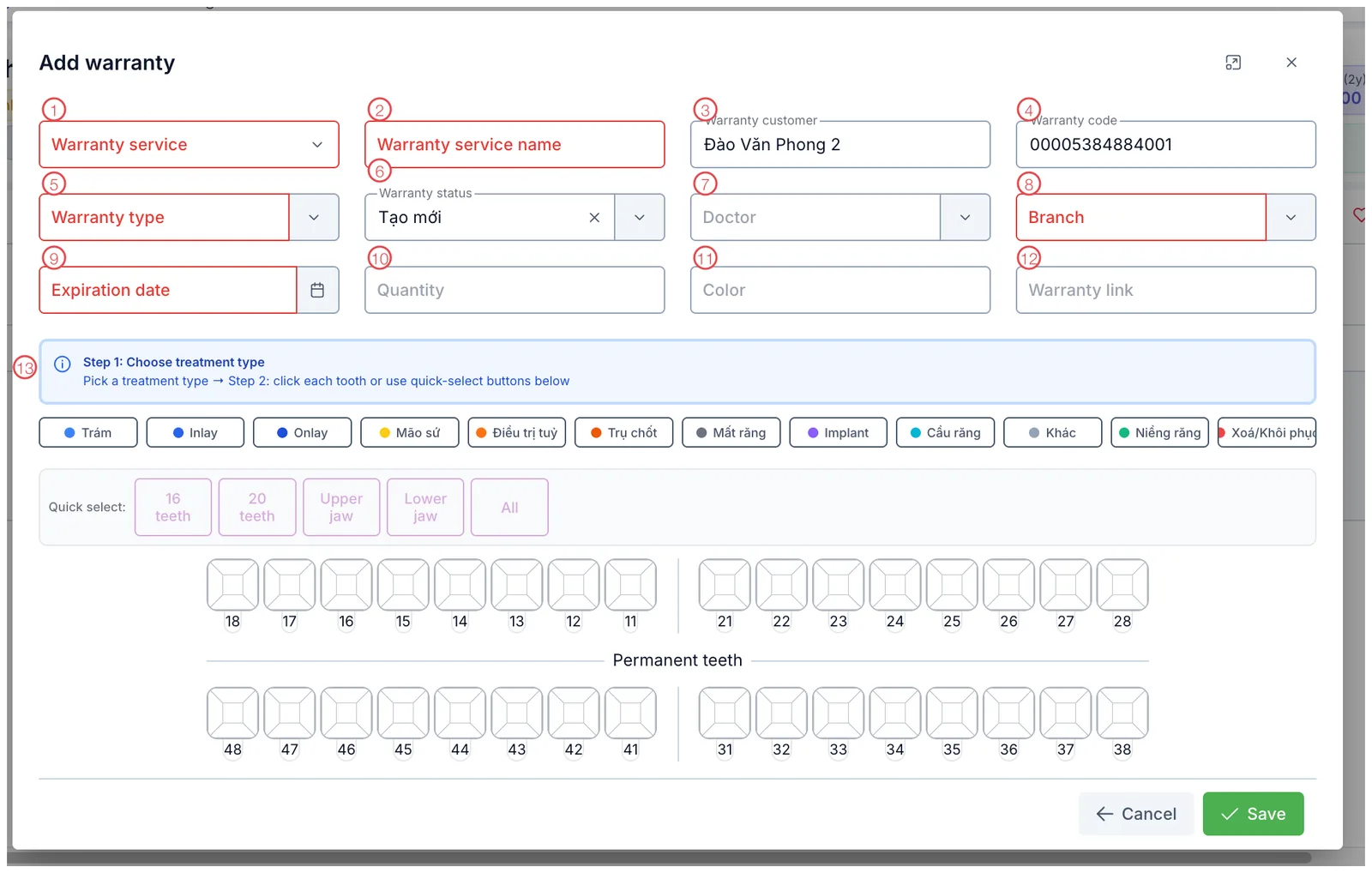Choose the Trám treatment type
The height and width of the screenshot is (873, 1372).
[88, 432]
